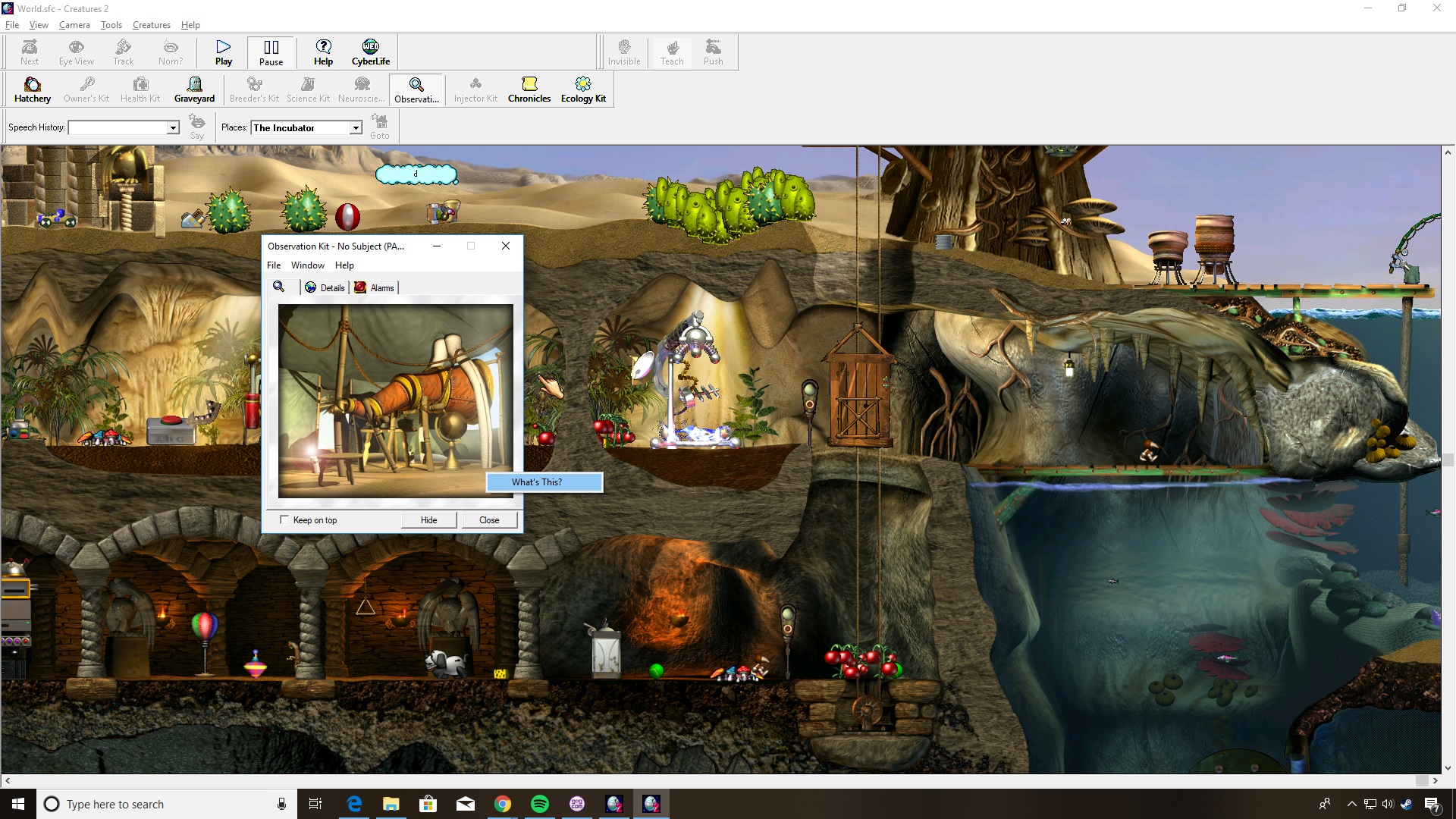Screen dimensions: 1456x819
Task: Click the vertical scrollbar down arrow
Action: click(x=1448, y=767)
